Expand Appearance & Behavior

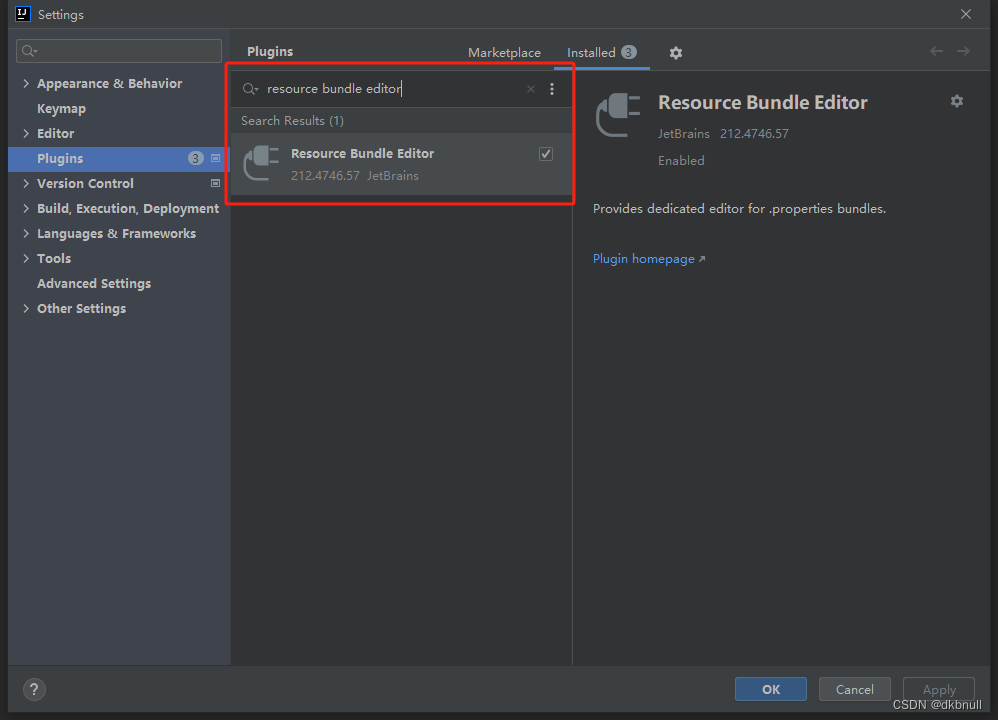26,83
